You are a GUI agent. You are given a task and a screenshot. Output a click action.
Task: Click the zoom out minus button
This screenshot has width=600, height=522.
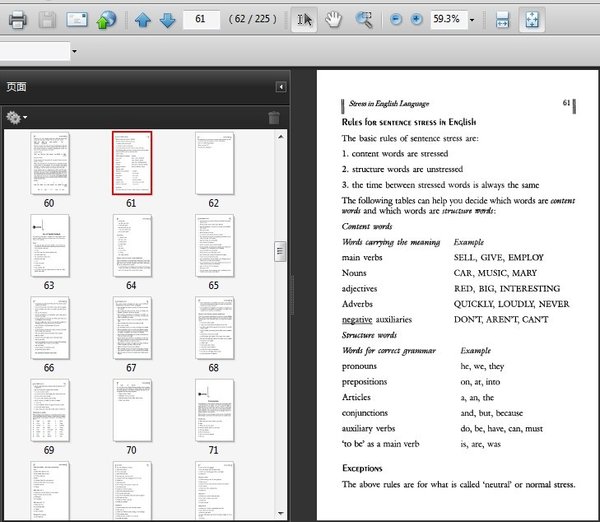tap(396, 19)
